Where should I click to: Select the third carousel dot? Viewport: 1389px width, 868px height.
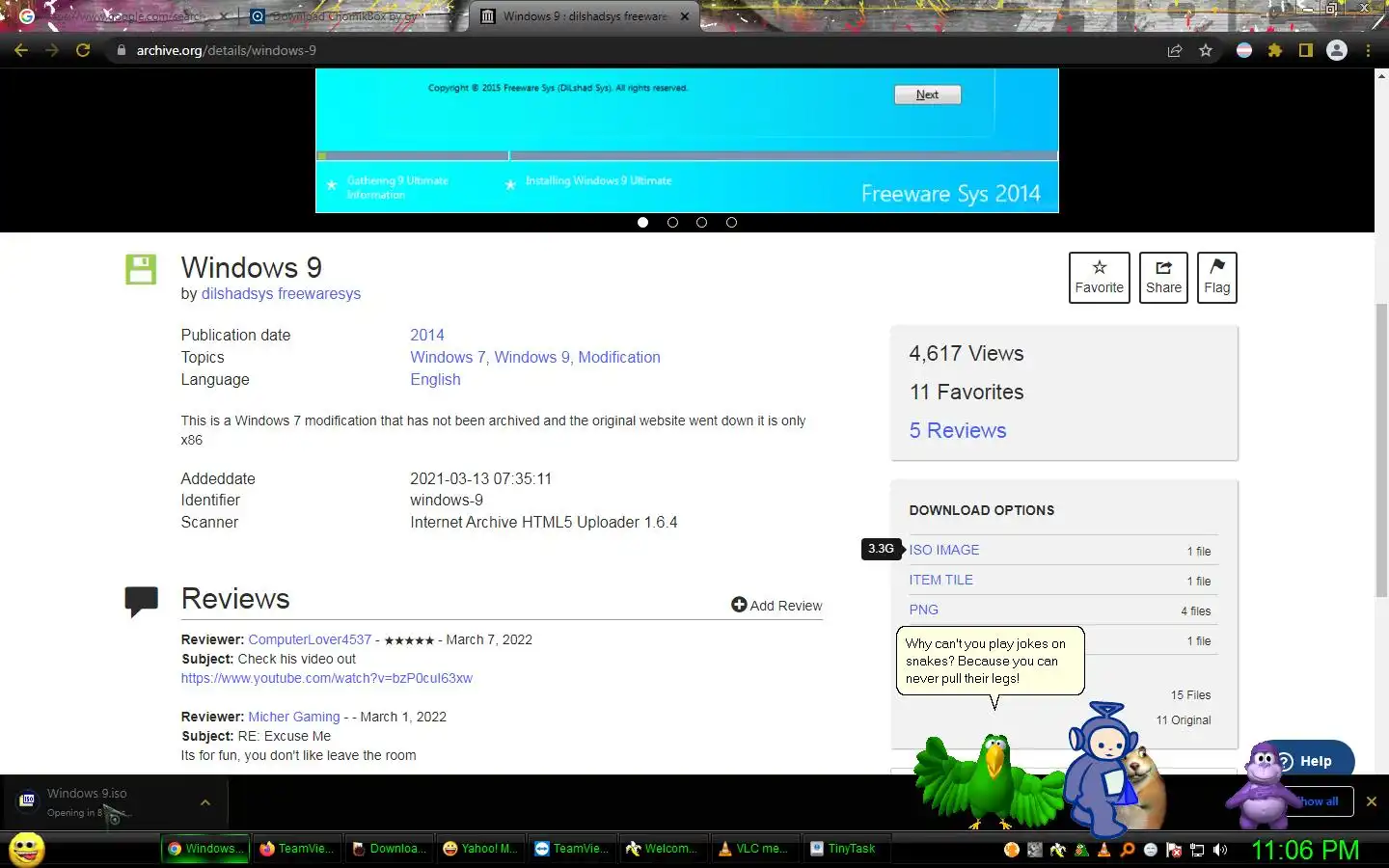(701, 222)
